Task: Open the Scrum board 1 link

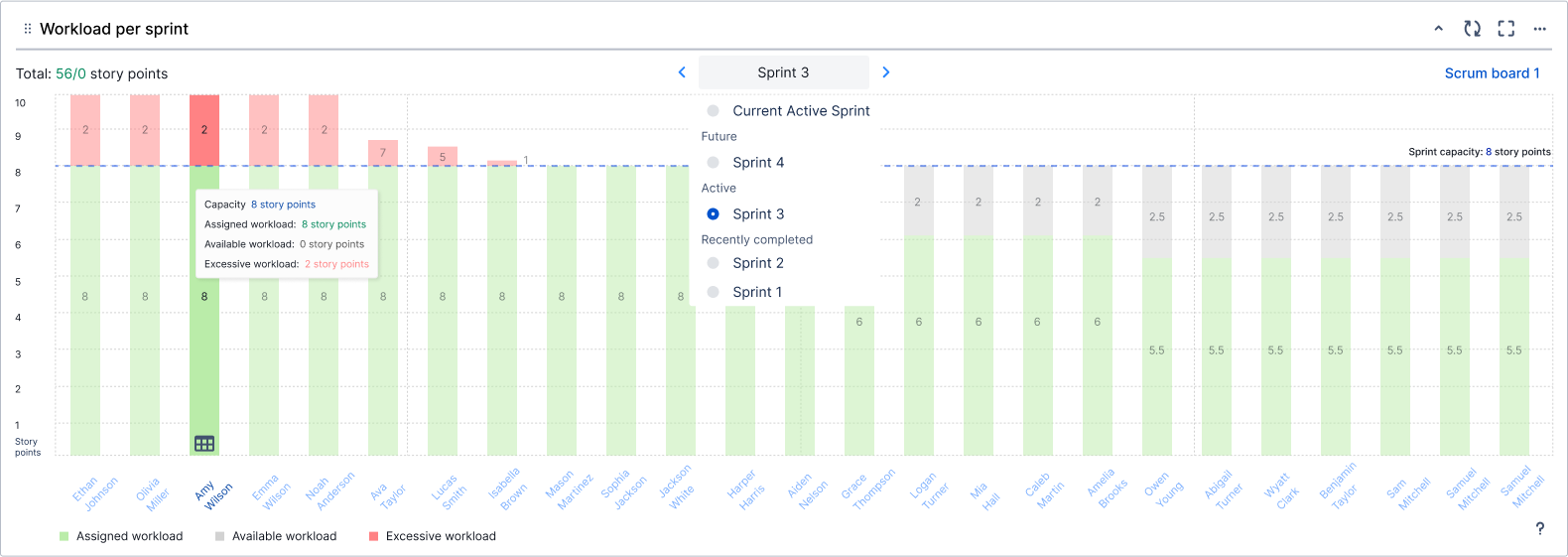Action: tap(1493, 73)
